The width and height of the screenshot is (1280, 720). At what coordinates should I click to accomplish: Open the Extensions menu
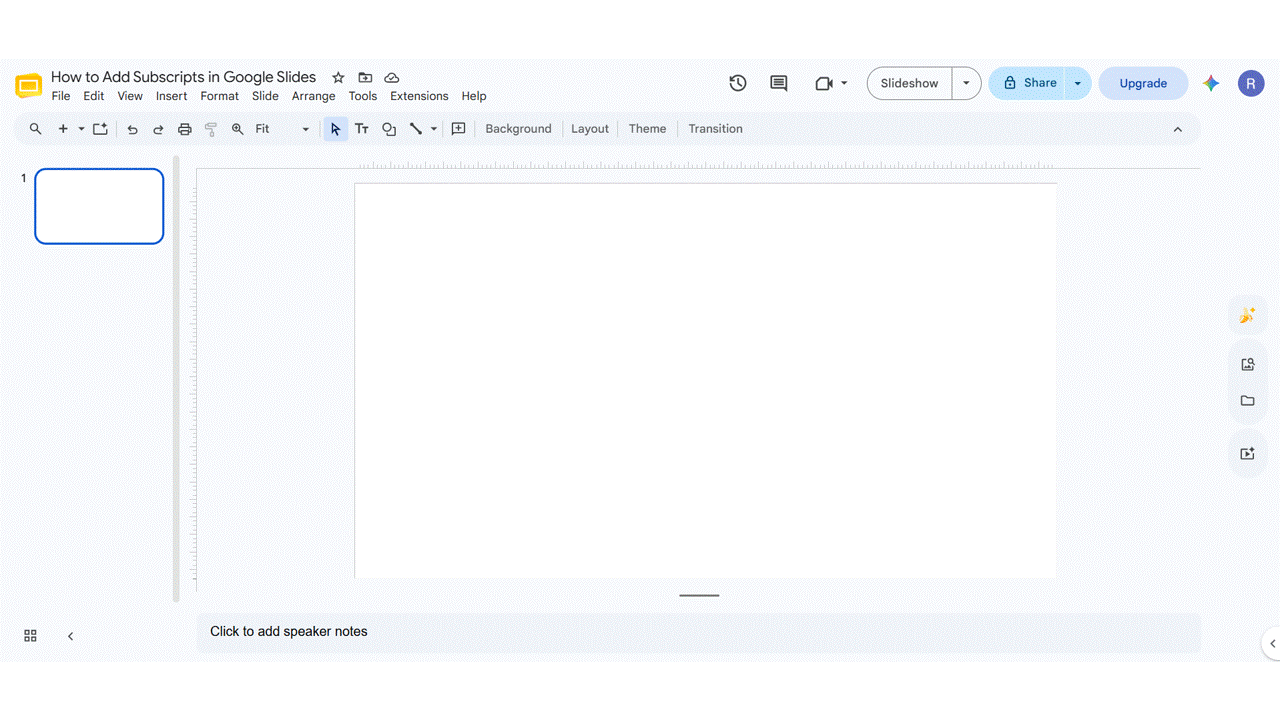(419, 96)
